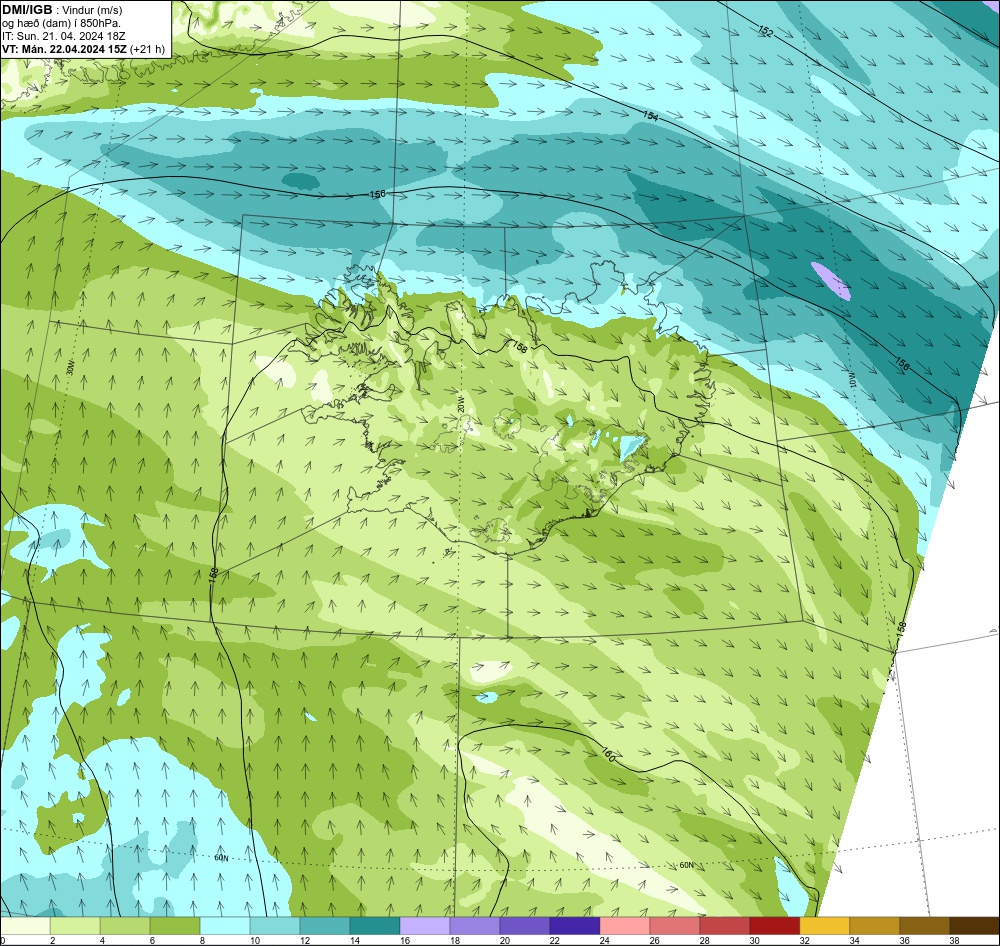1000x946 pixels.
Task: Click the legend value 16
Action: pos(405,940)
